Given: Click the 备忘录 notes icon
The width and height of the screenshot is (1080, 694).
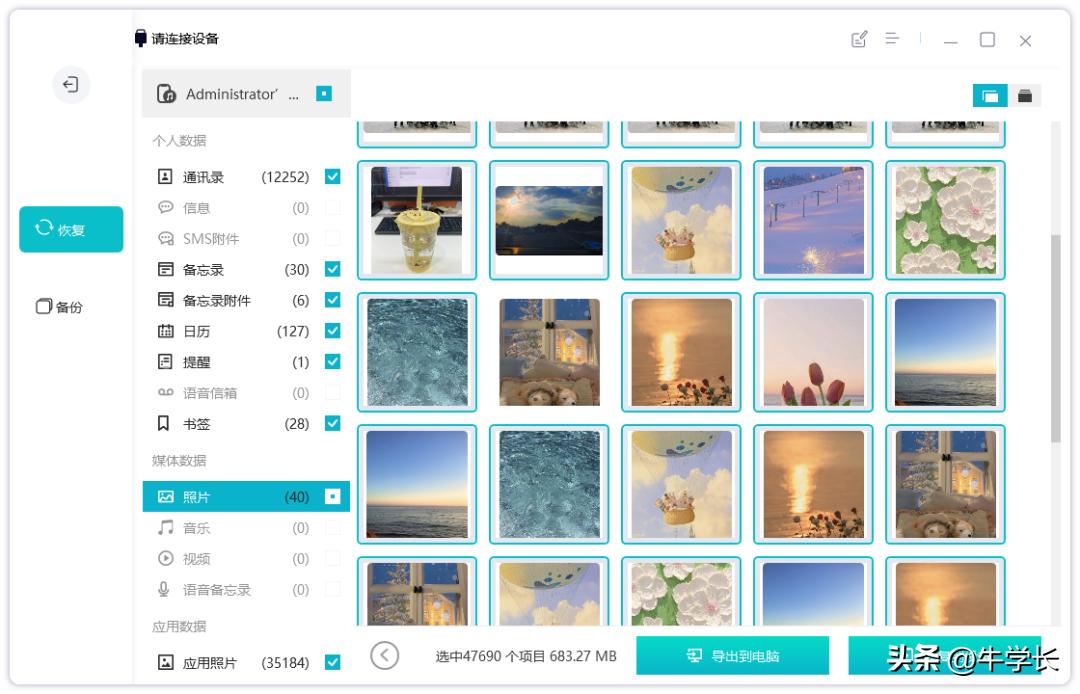Looking at the screenshot, I should click(x=167, y=268).
